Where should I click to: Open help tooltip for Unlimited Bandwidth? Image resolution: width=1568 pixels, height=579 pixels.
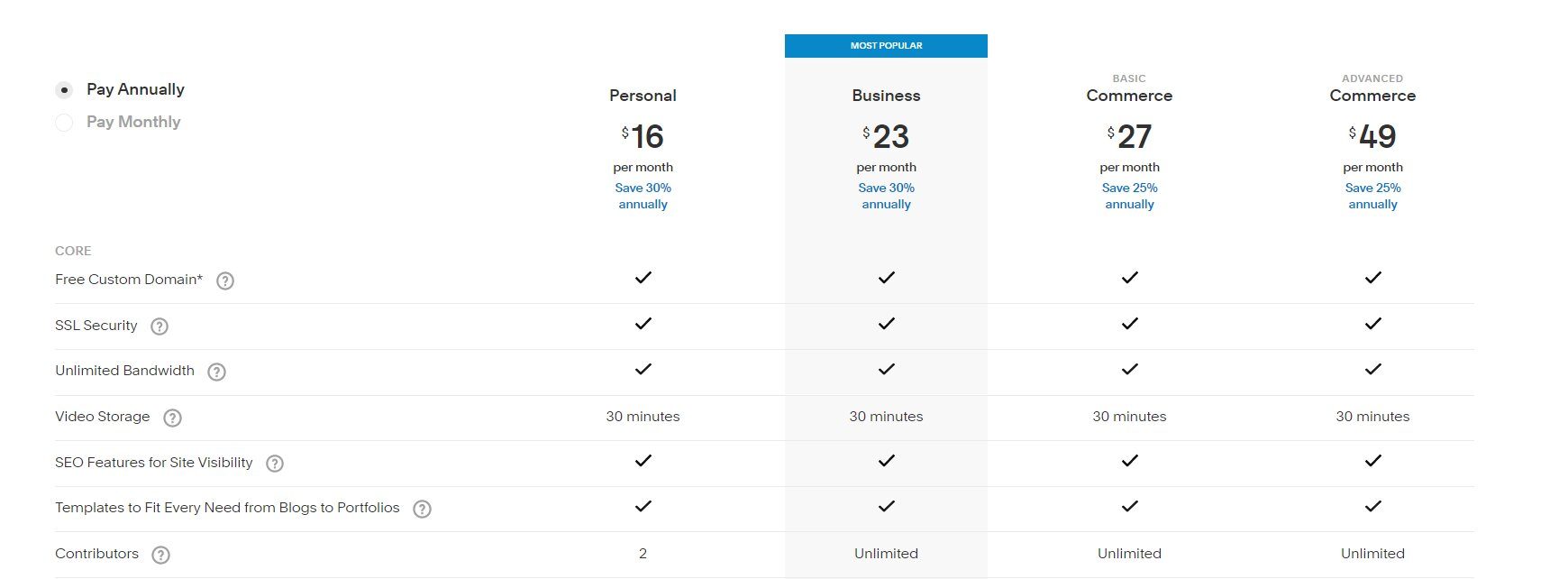216,372
